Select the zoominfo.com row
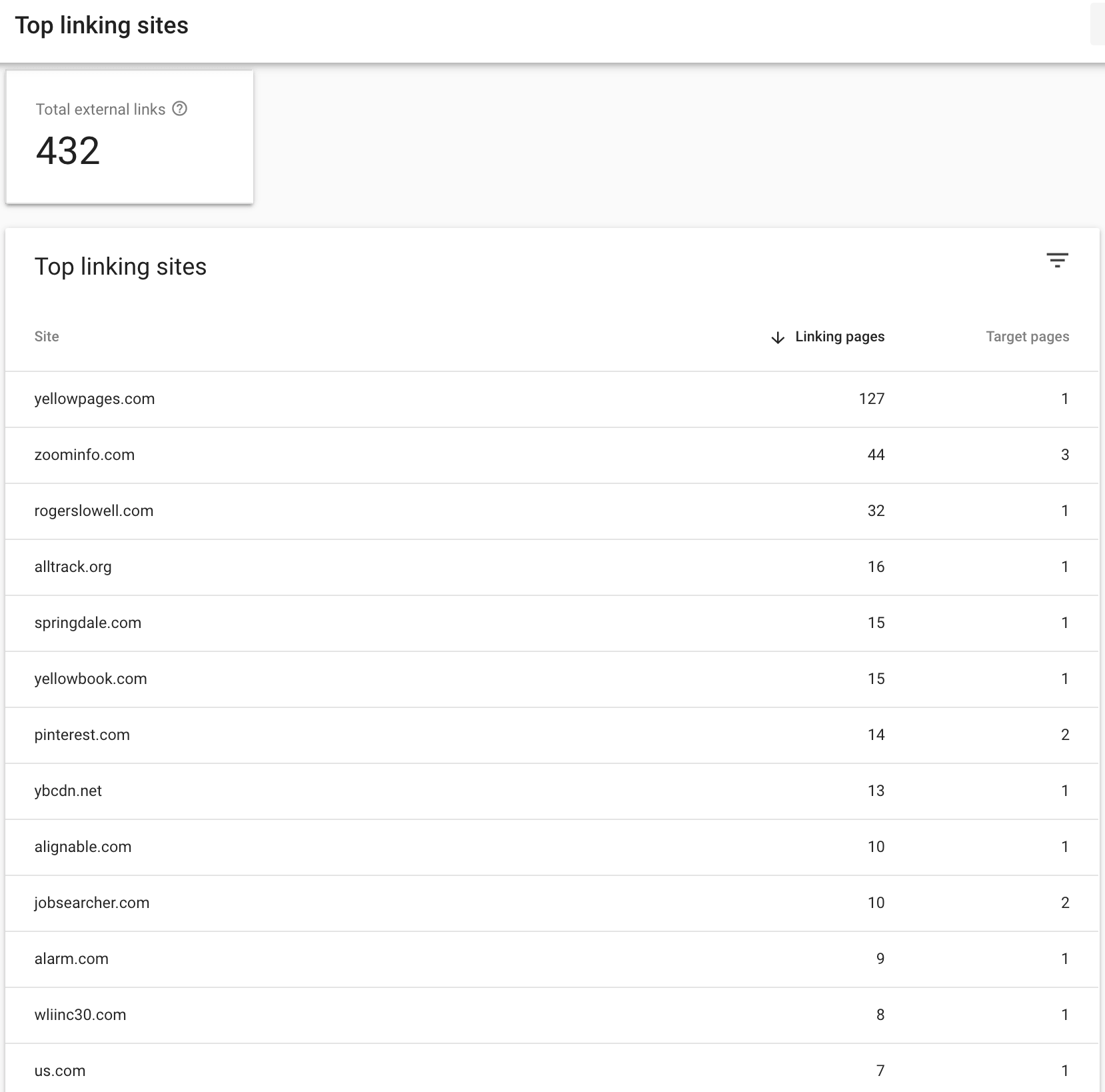Image resolution: width=1105 pixels, height=1092 pixels. [x=85, y=455]
